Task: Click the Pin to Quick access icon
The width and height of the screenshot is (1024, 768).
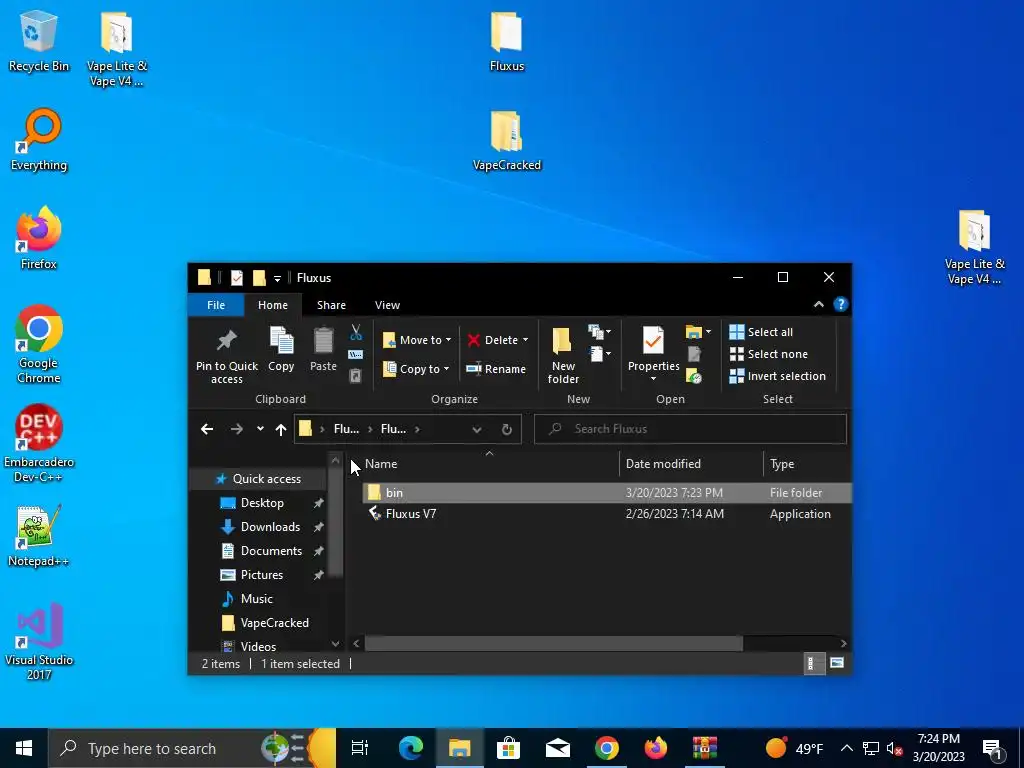Action: click(227, 341)
